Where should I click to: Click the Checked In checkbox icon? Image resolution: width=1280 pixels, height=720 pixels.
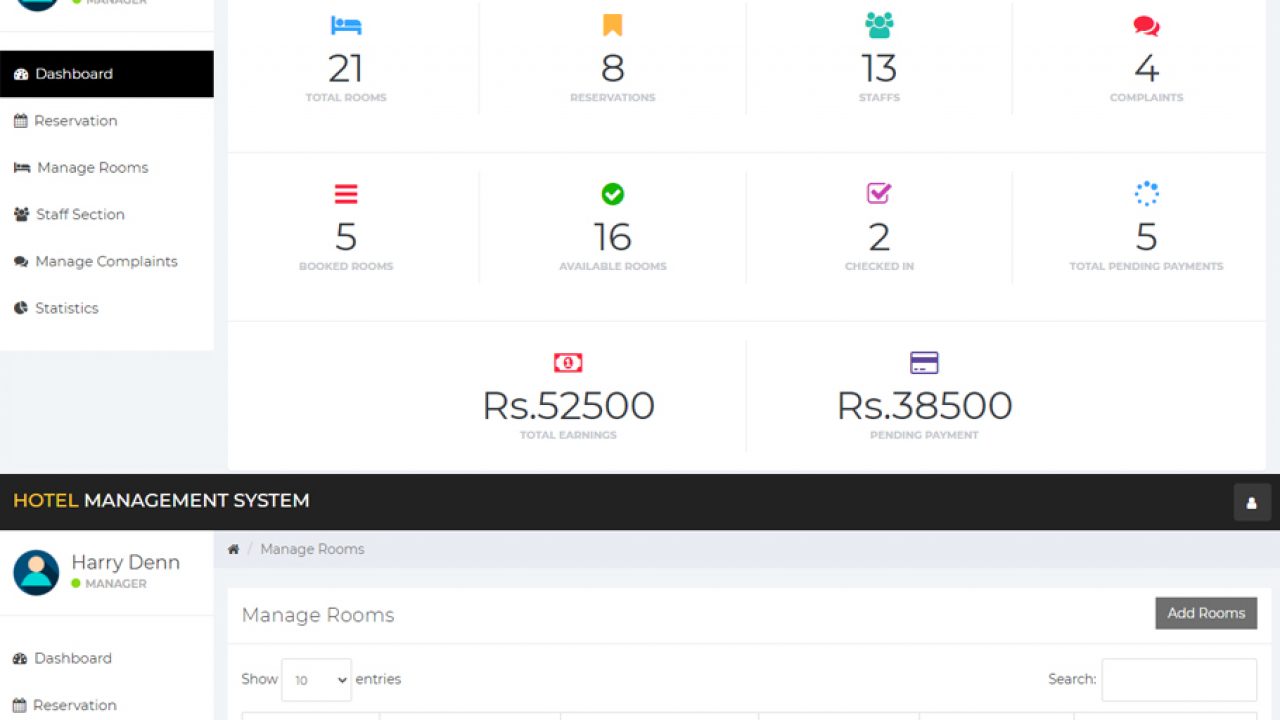(x=879, y=193)
